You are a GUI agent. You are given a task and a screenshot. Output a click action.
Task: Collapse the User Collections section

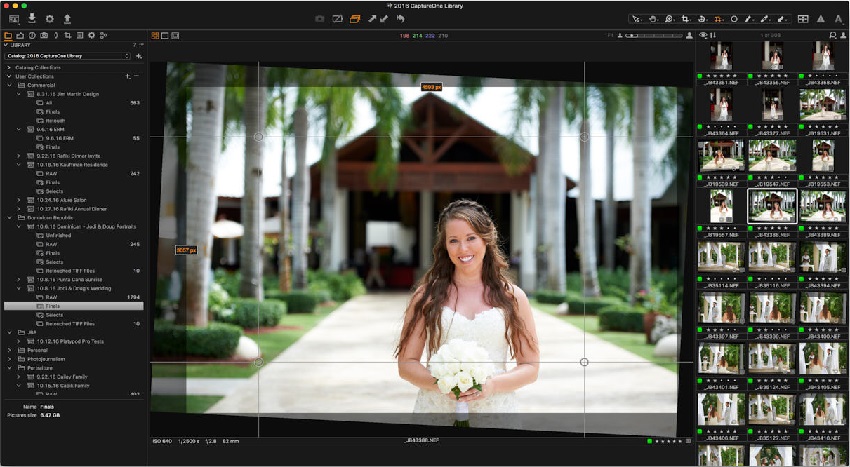[x=9, y=76]
